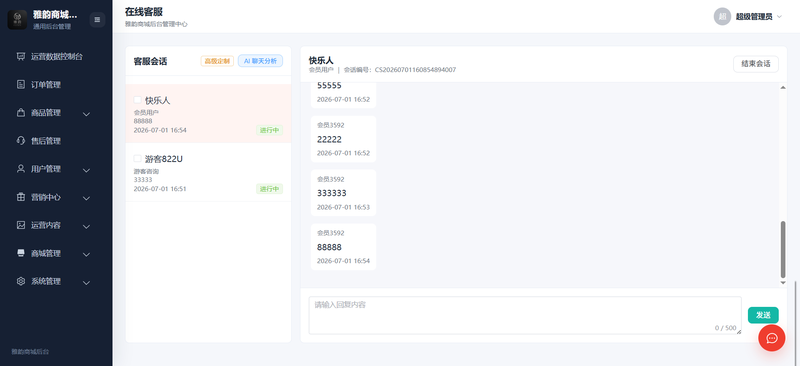Expand the 用户管理 submenu chevron
Viewport: 800px width, 366px height.
[86, 169]
